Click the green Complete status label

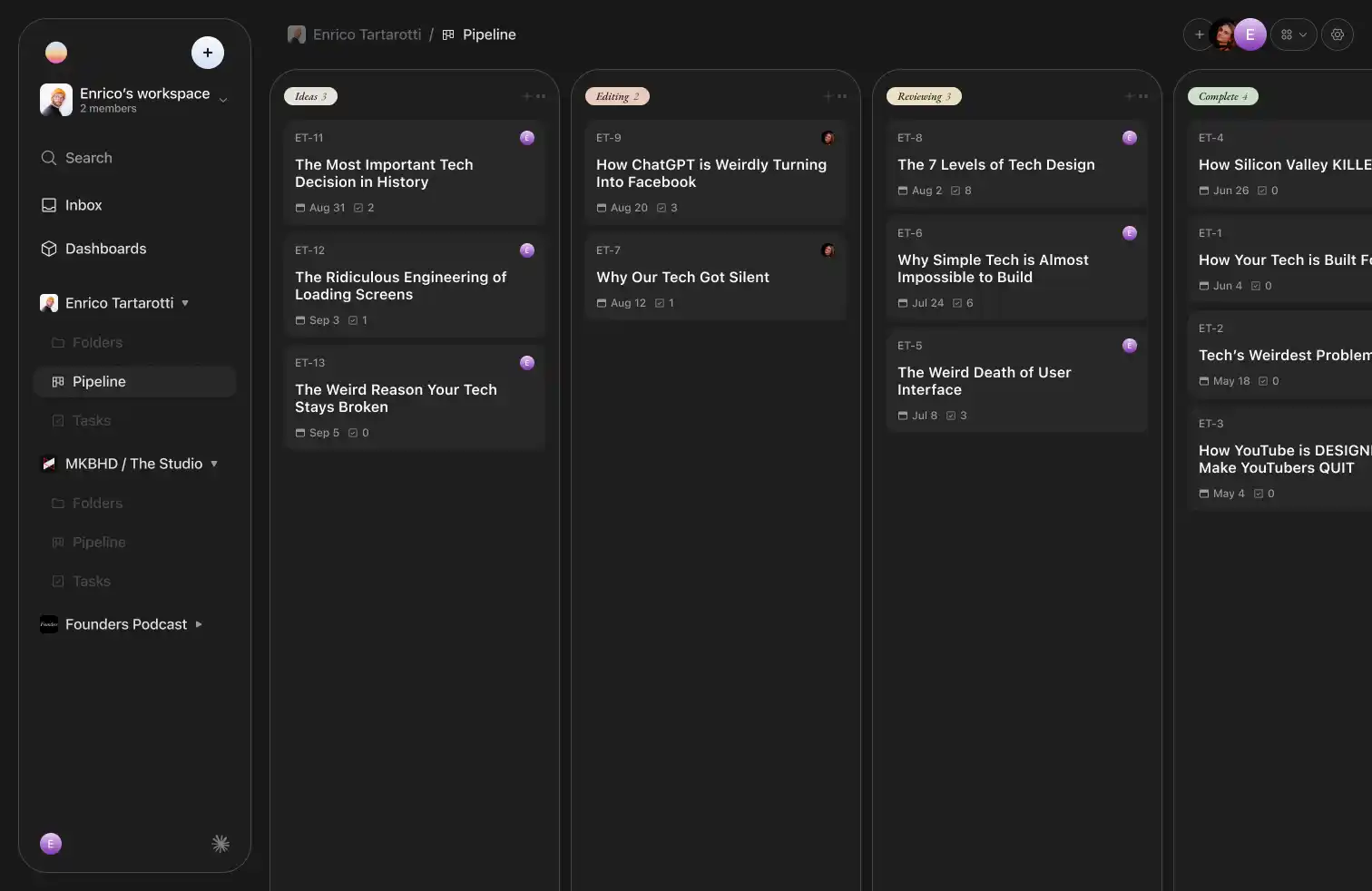click(x=1222, y=96)
